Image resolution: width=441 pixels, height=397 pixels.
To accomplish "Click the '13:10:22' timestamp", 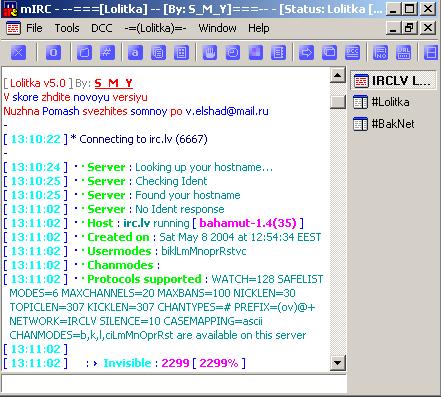I will [x=36, y=139].
